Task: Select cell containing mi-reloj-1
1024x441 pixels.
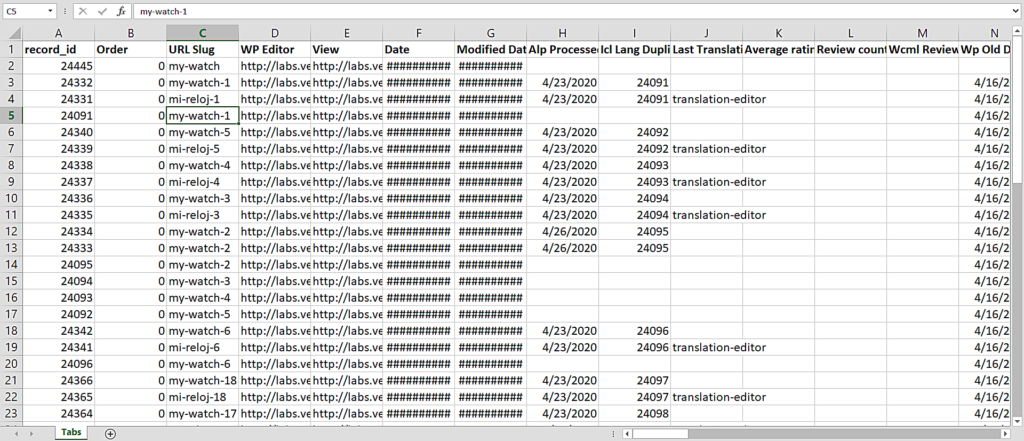Action: click(202, 99)
